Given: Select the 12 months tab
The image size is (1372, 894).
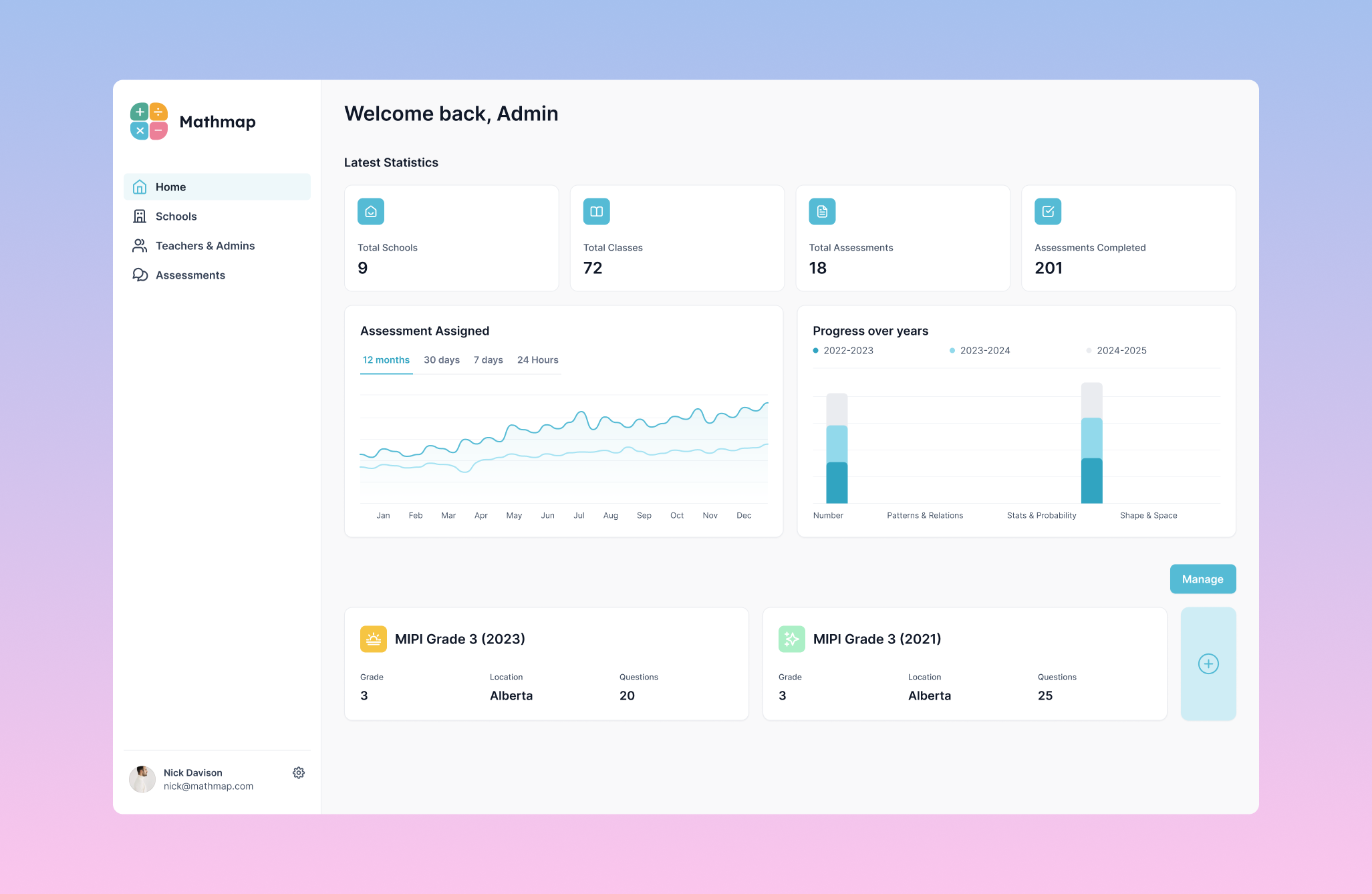Looking at the screenshot, I should click(x=386, y=360).
